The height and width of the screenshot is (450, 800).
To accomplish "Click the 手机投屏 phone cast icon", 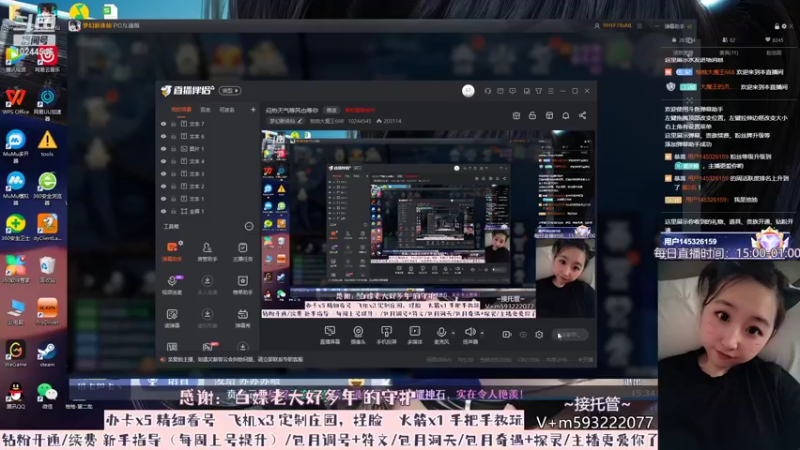I will pyautogui.click(x=386, y=335).
